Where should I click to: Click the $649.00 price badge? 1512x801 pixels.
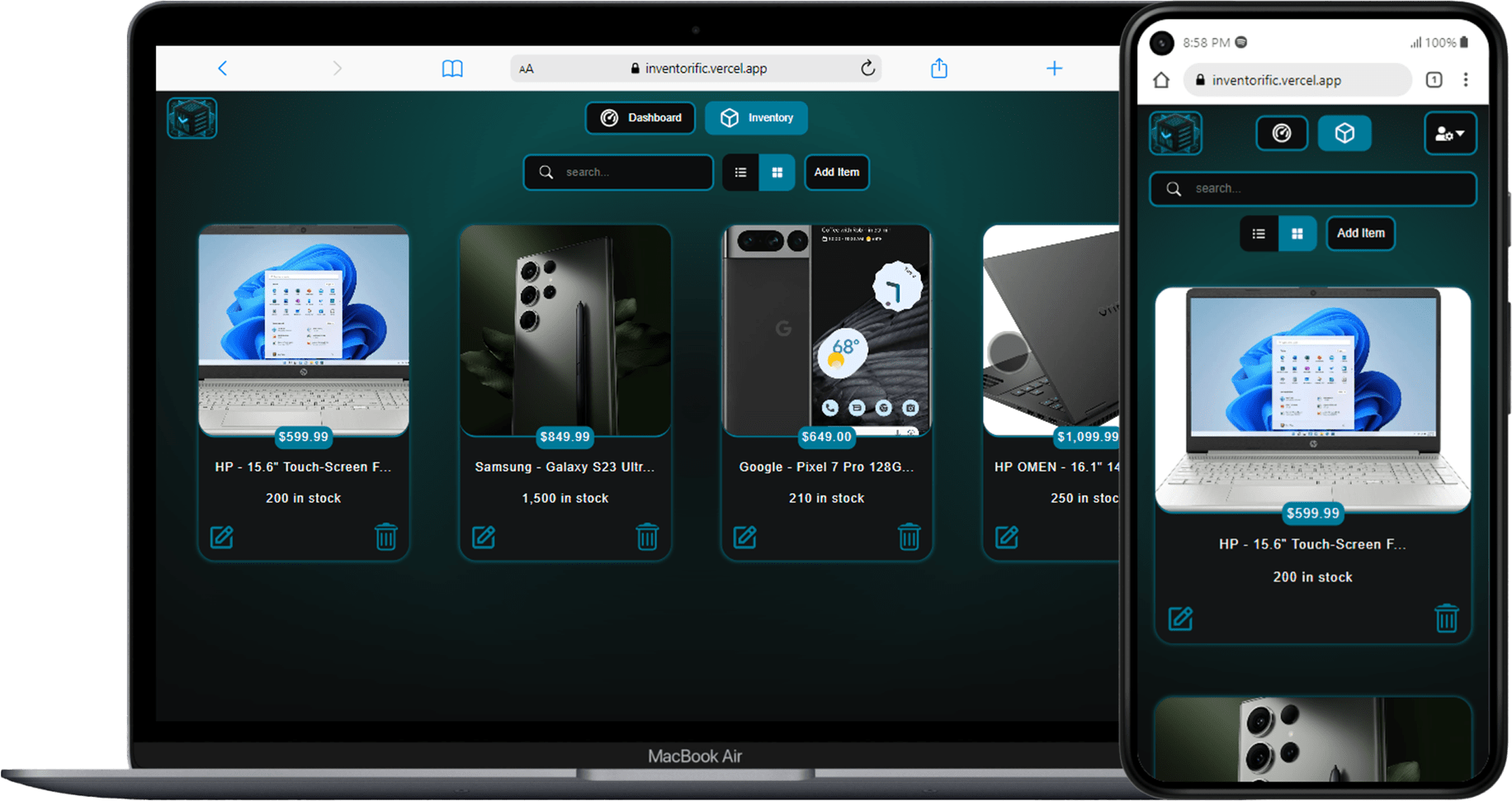click(827, 437)
